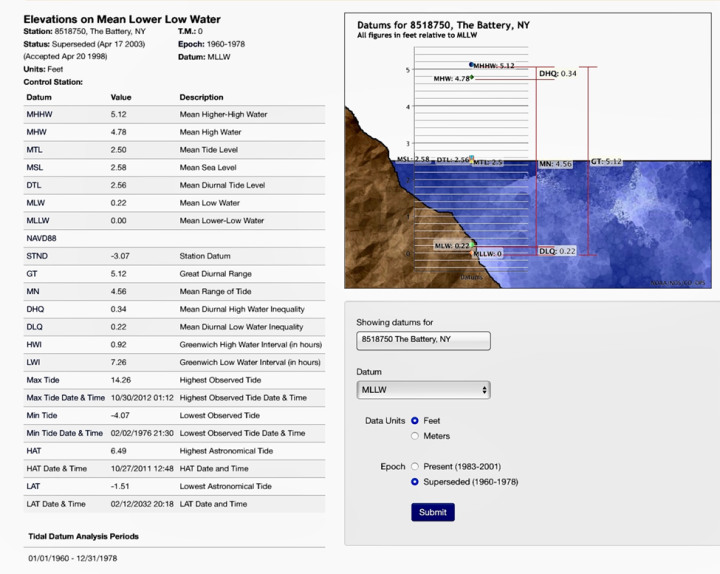Image resolution: width=720 pixels, height=574 pixels.
Task: Click the MHHW 5.12 marker on the chart
Action: pos(492,65)
